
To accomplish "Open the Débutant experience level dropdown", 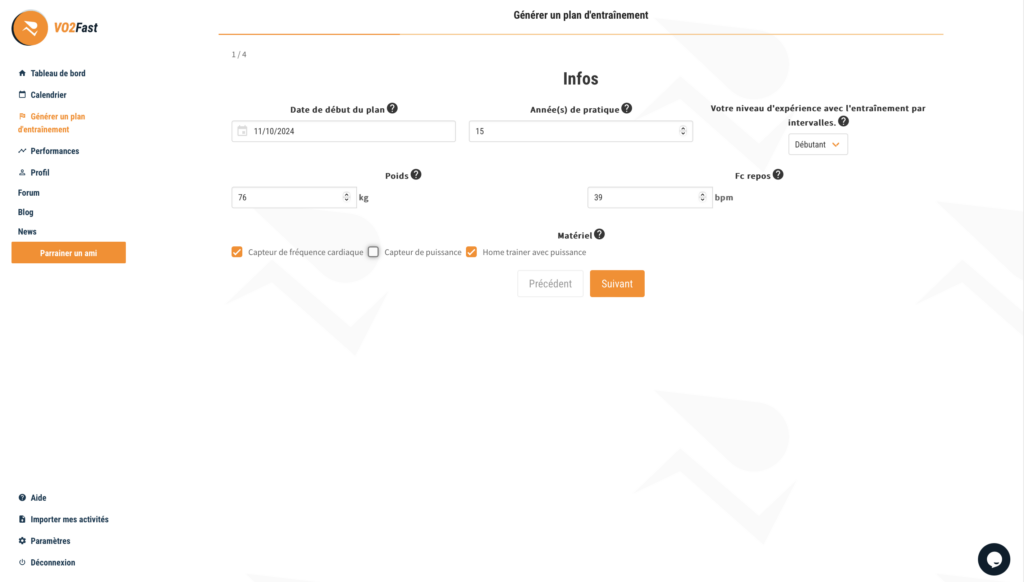I will click(x=817, y=145).
